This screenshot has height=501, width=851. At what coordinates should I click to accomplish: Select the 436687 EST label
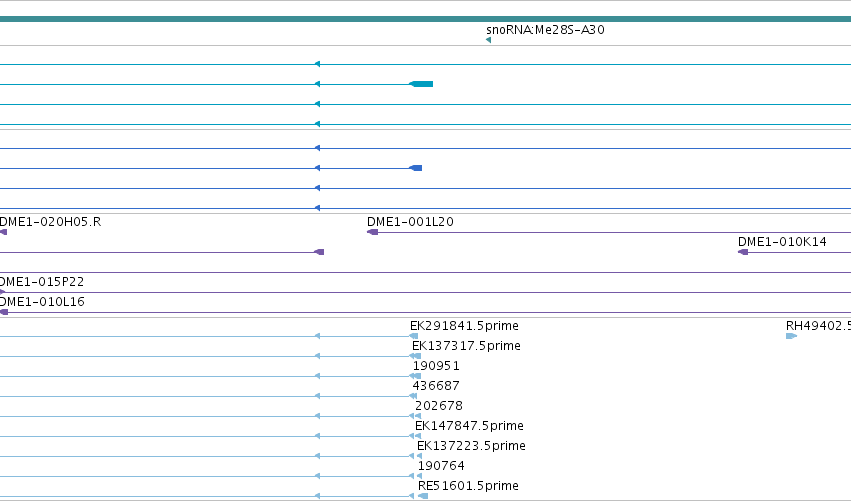[x=436, y=386]
